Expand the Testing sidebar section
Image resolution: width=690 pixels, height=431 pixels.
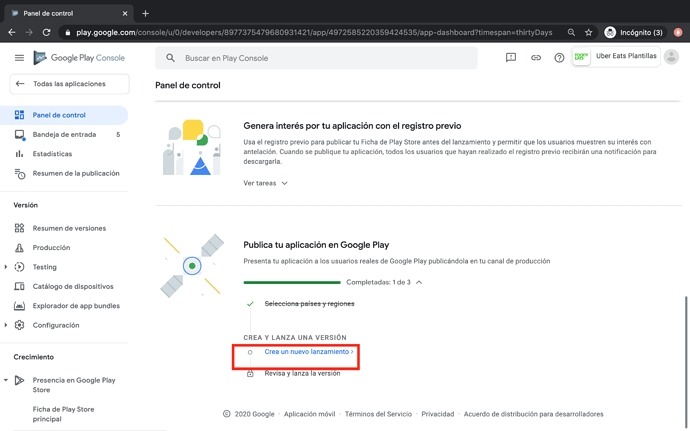6,267
